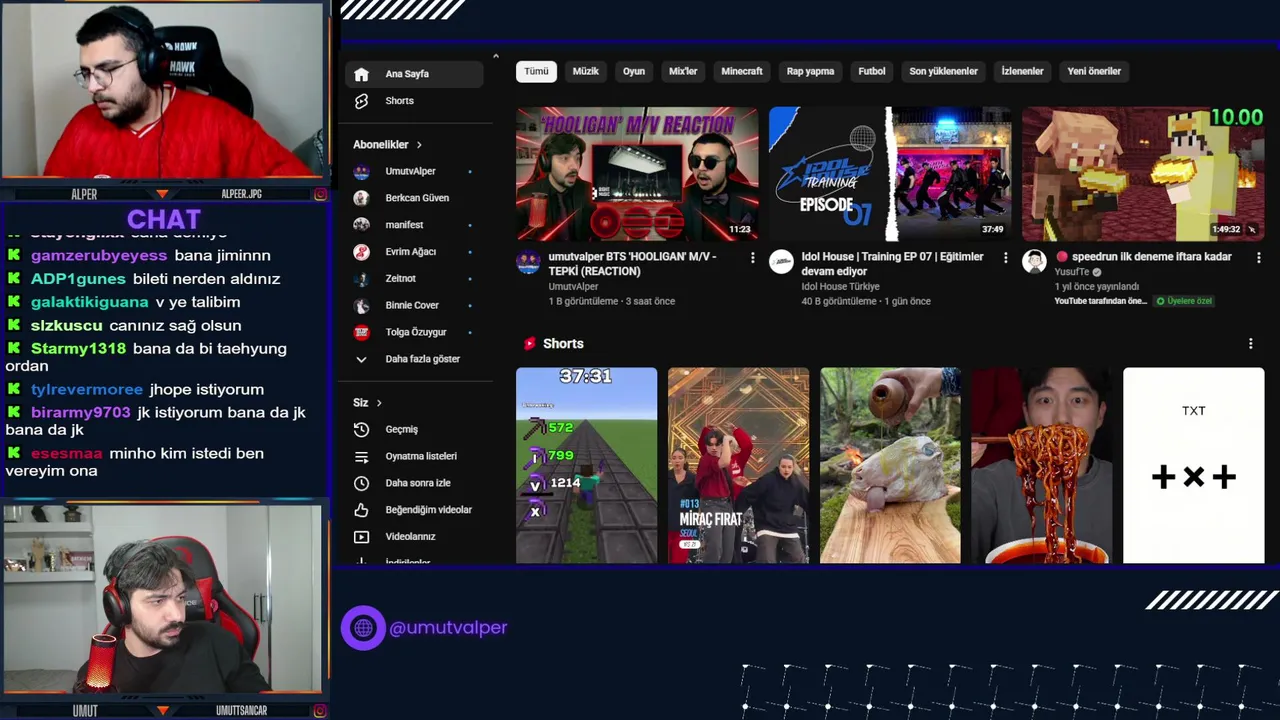
Task: Select the İzlenenler filter chip
Action: pyautogui.click(x=1022, y=71)
